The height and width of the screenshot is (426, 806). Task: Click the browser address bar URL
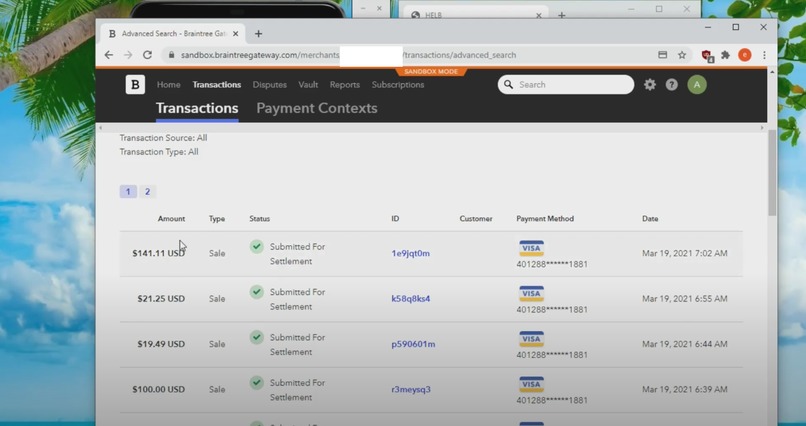tap(348, 55)
